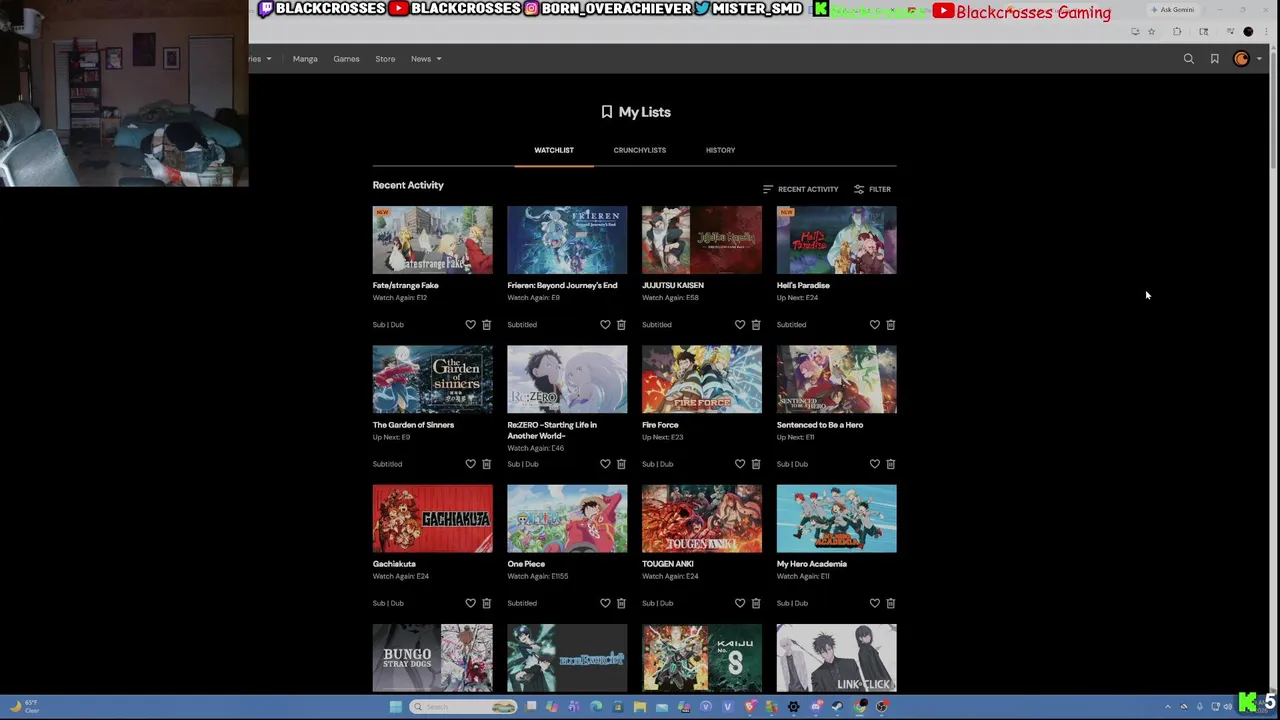Open the Filter options
Viewport: 1280px width, 720px height.
tap(872, 189)
